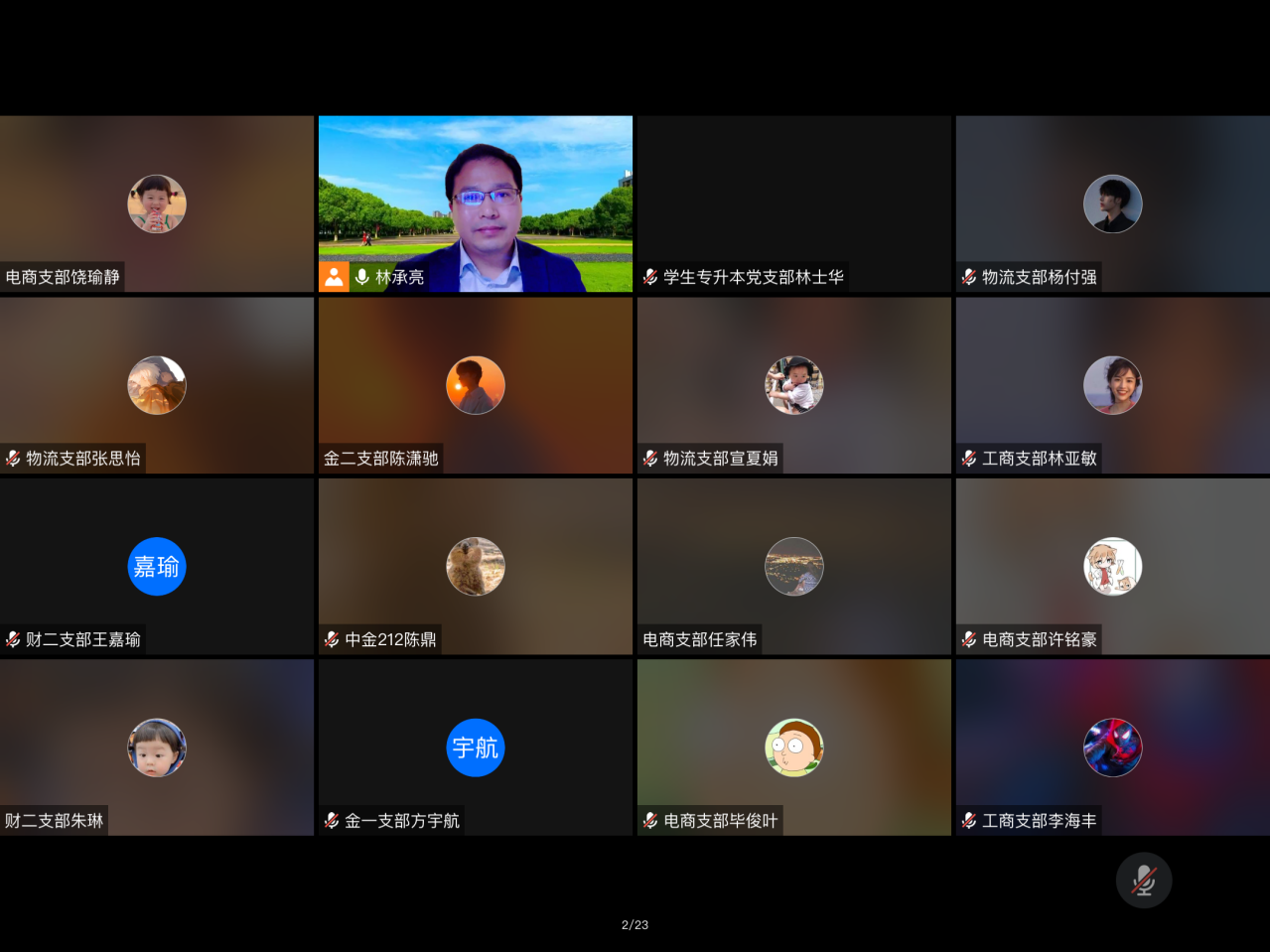Click the Spider-Man avatar of 工商支部李海丰
The image size is (1270, 952).
pyautogui.click(x=1112, y=748)
